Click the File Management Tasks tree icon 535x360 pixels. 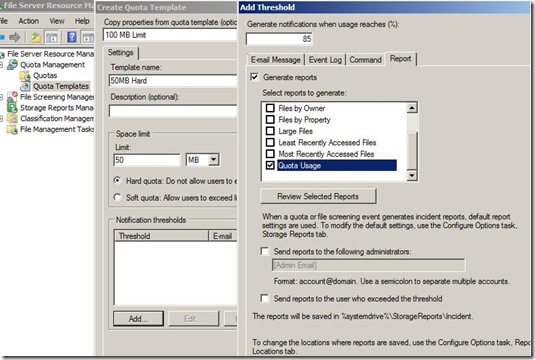tap(12, 129)
